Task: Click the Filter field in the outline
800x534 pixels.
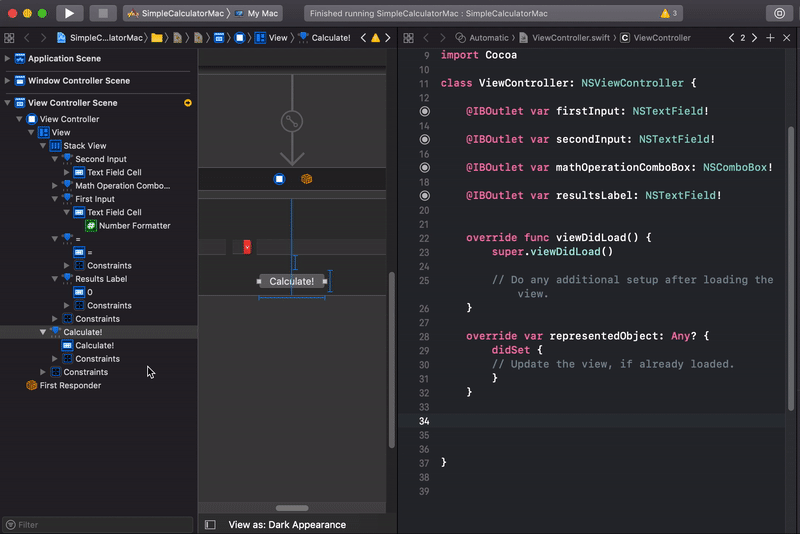Action: (x=98, y=524)
